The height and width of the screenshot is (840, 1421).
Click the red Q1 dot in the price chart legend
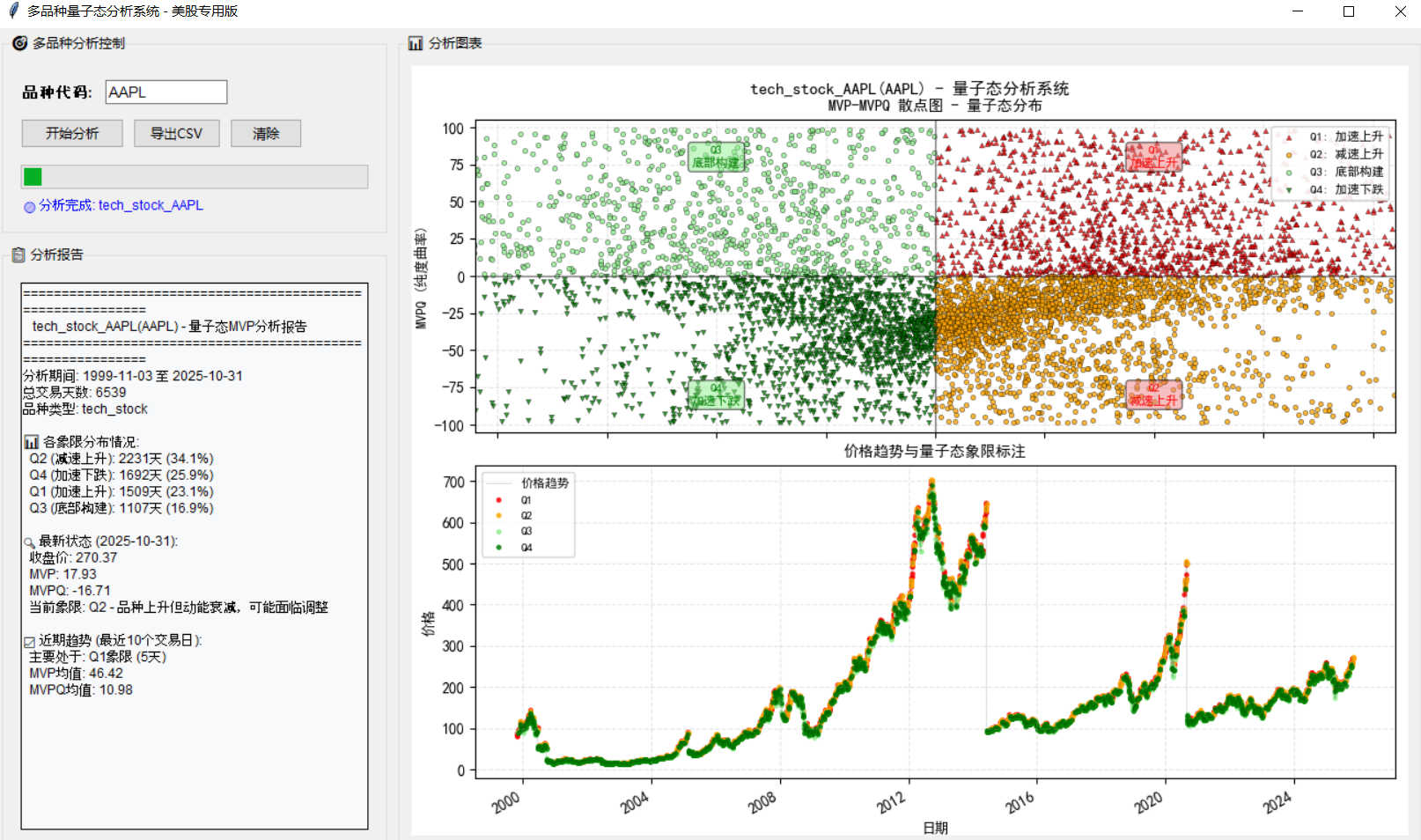pos(499,500)
